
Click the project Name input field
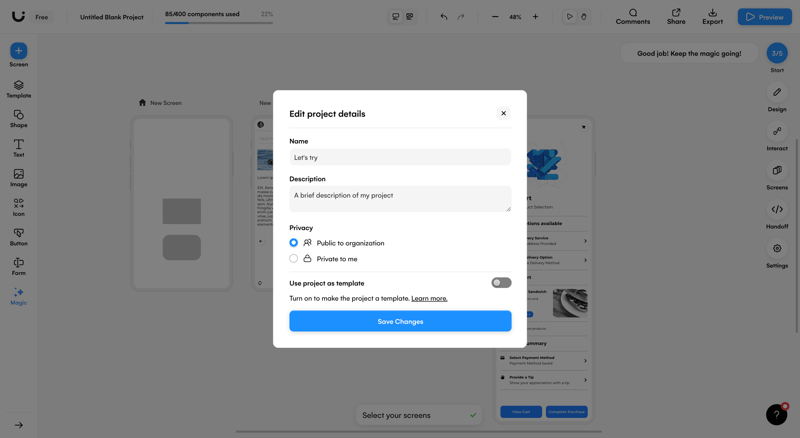400,157
